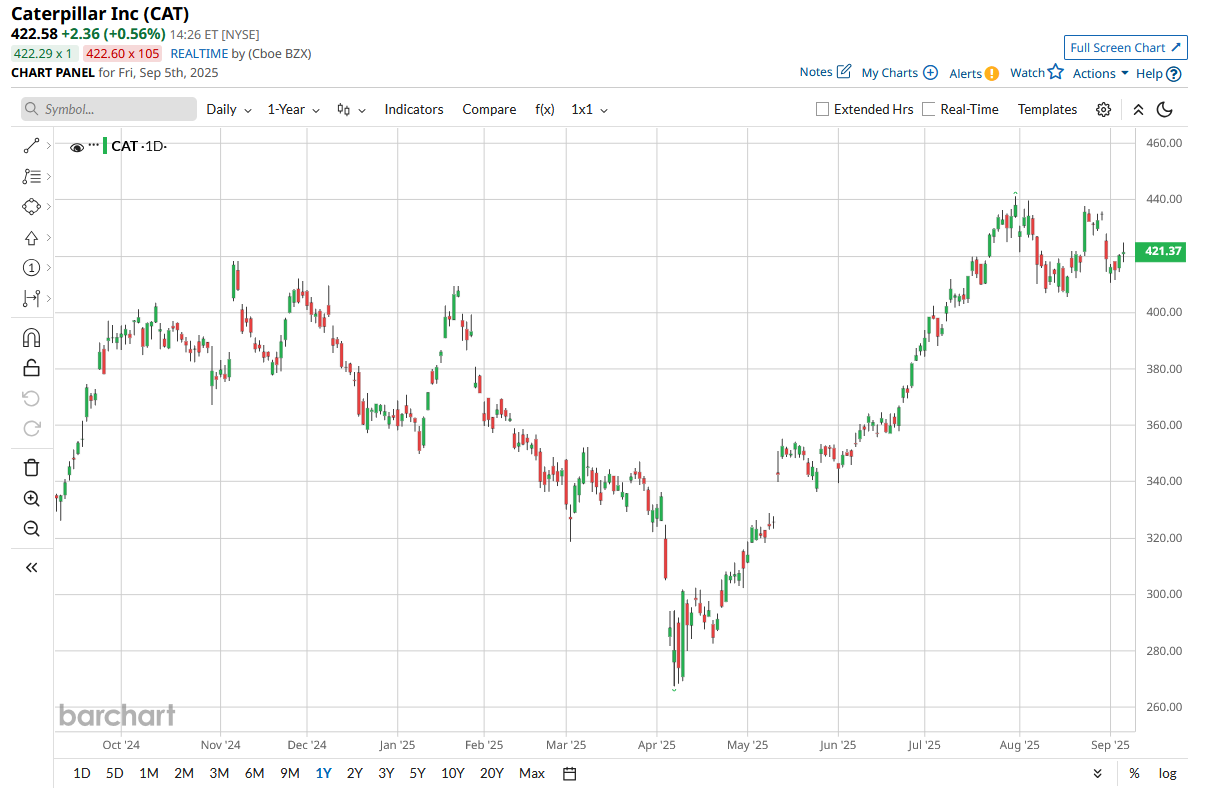
Task: Select the 5Y time range
Action: pyautogui.click(x=417, y=774)
